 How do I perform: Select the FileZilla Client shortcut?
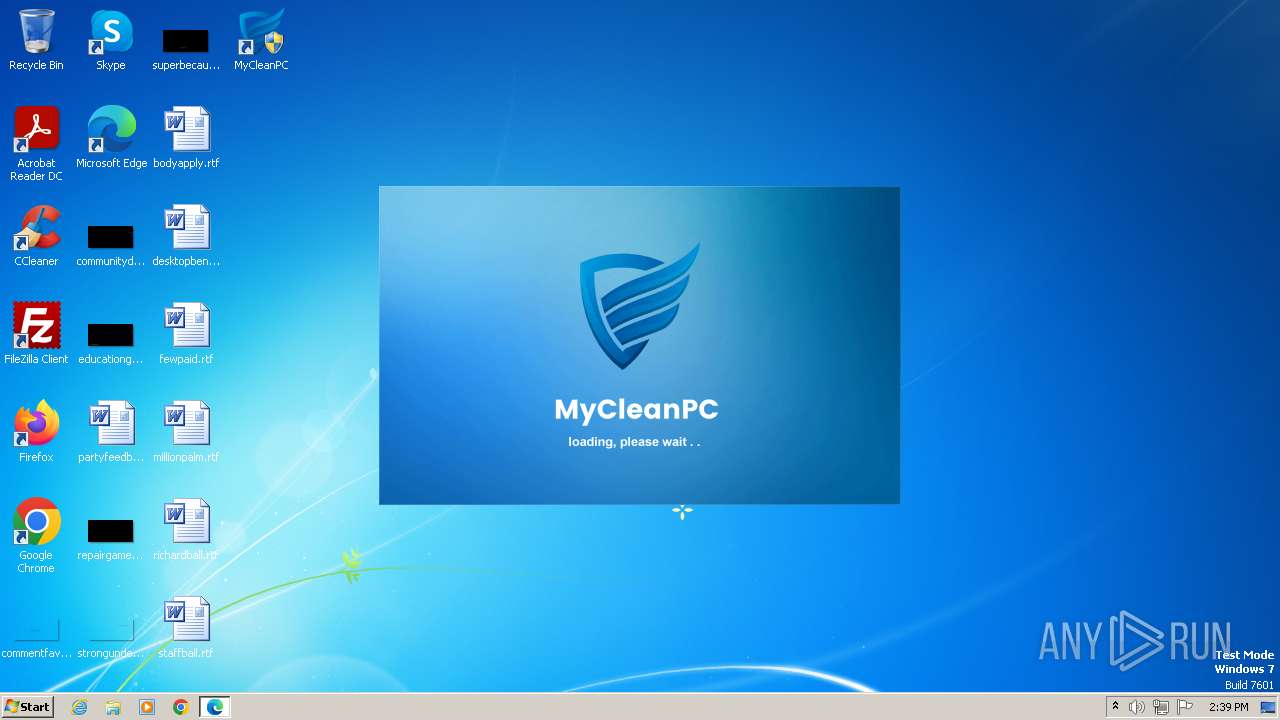coord(36,334)
